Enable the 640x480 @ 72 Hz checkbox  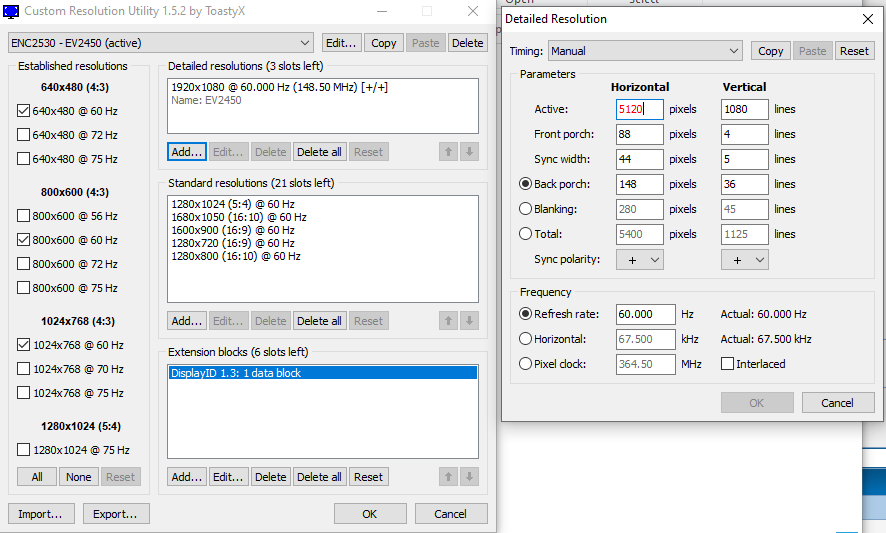24,135
